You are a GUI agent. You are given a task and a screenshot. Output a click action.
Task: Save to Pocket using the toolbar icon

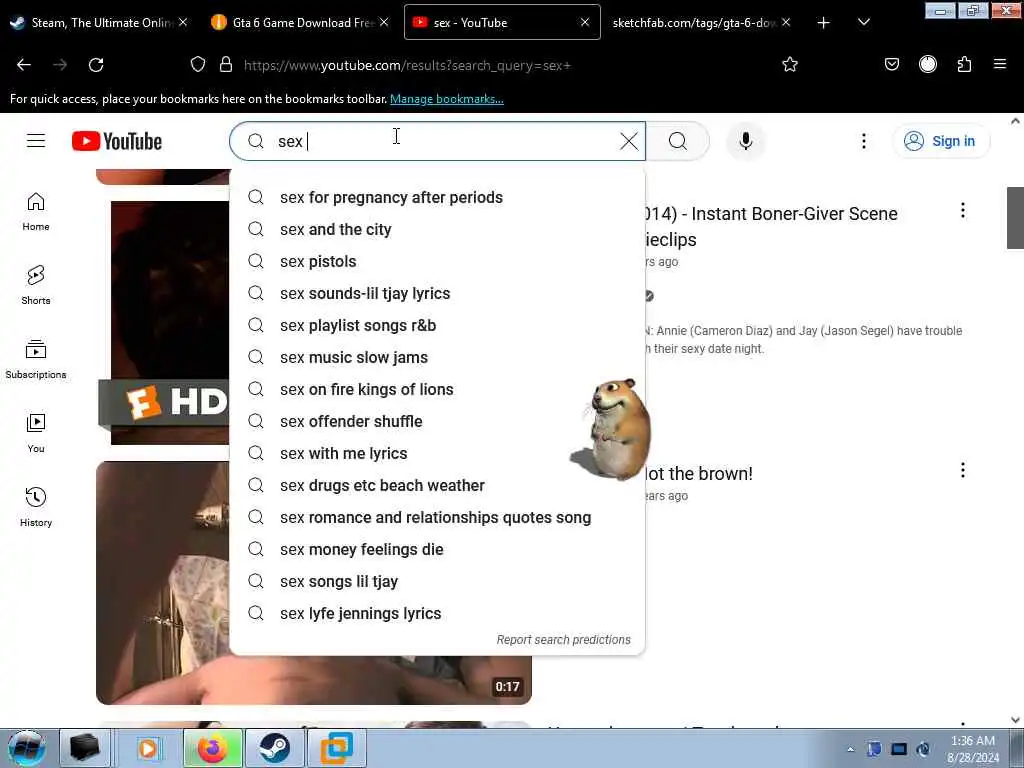[x=891, y=65]
